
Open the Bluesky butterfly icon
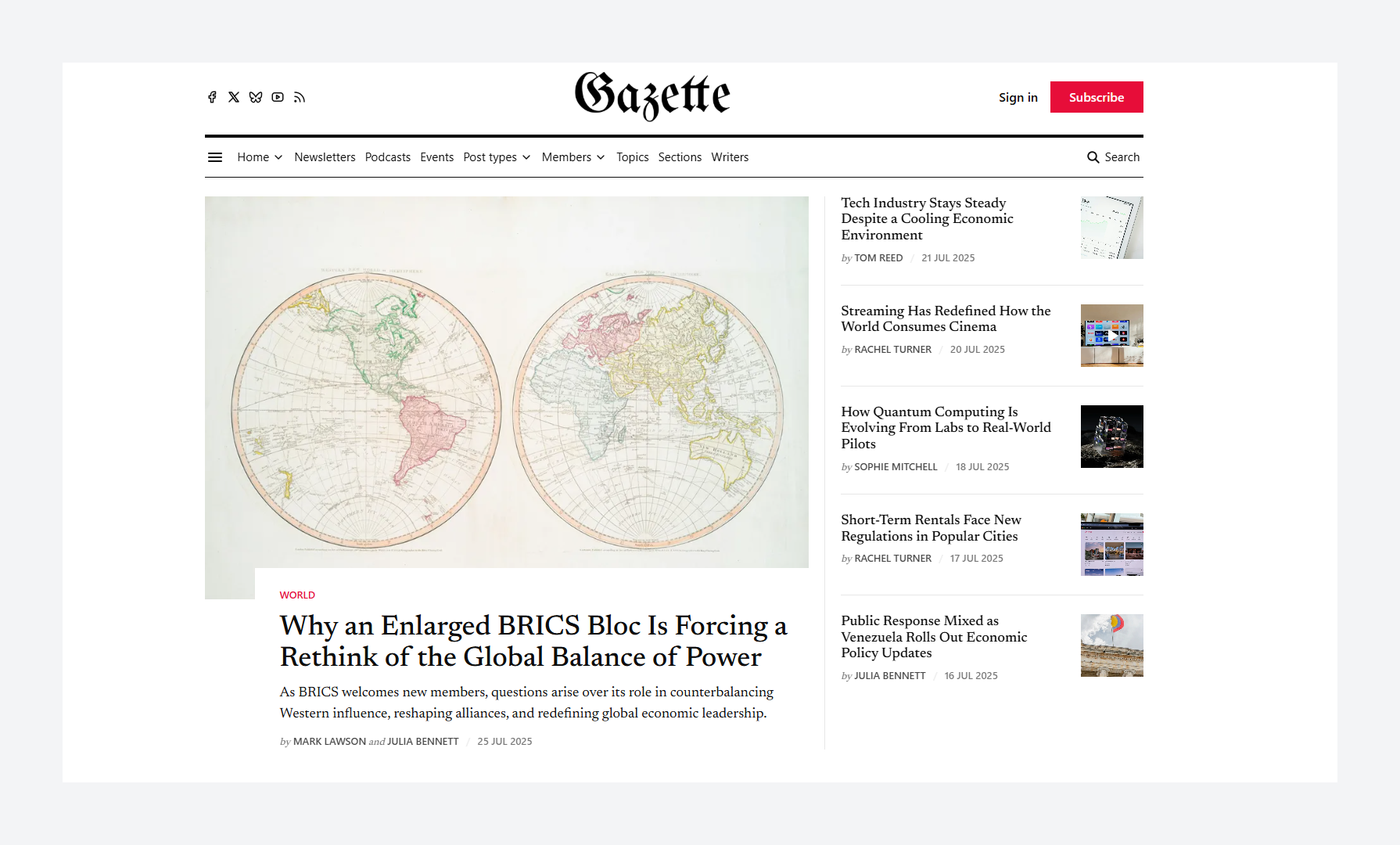tap(256, 97)
